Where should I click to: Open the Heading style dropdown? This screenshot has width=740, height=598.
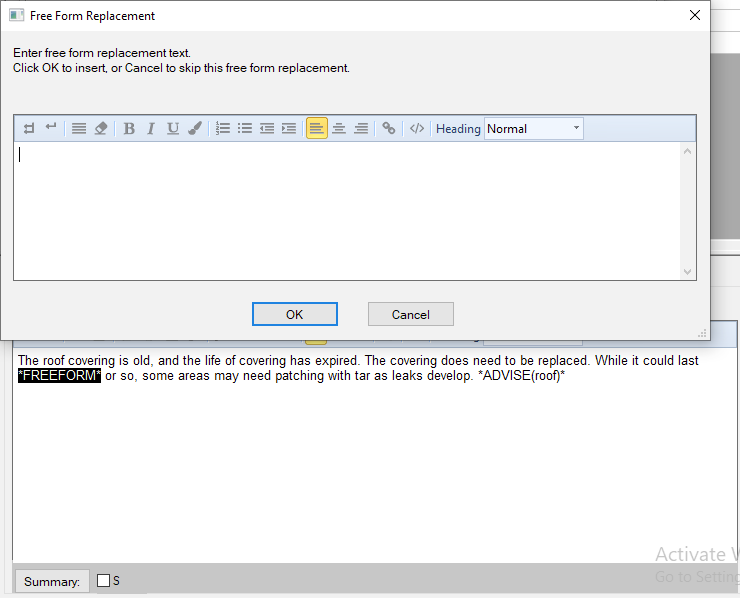click(533, 128)
